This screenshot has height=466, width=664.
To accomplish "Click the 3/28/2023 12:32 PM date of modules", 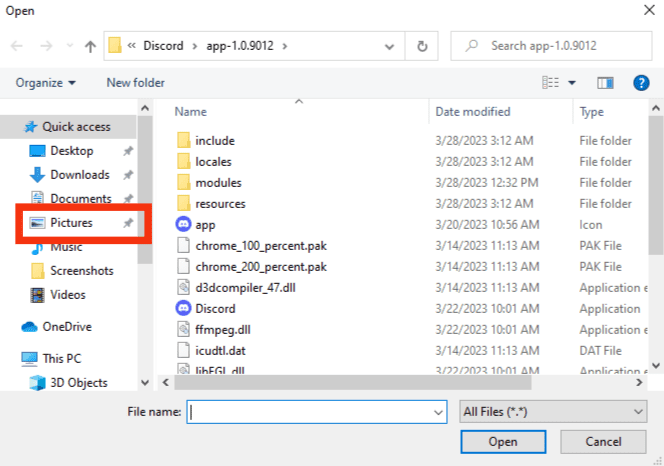I will (x=487, y=183).
